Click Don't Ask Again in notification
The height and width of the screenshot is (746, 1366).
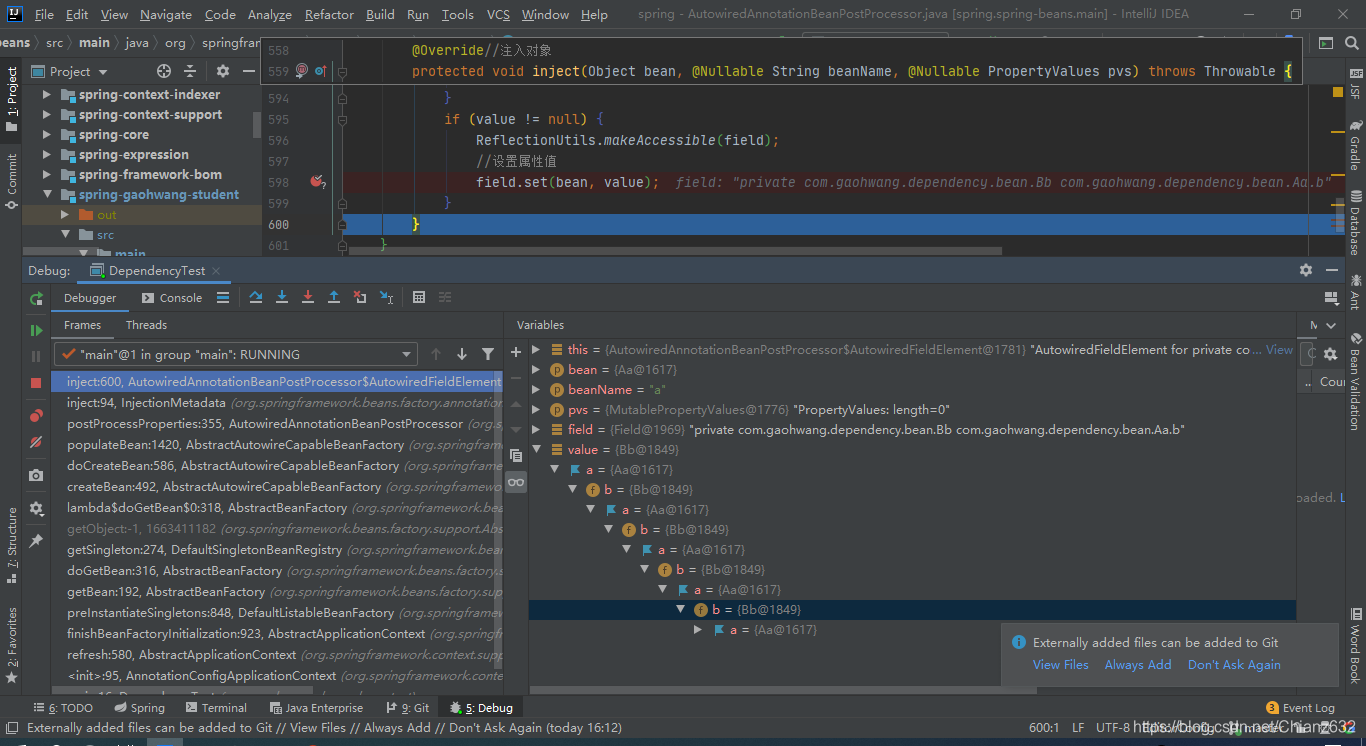1234,665
